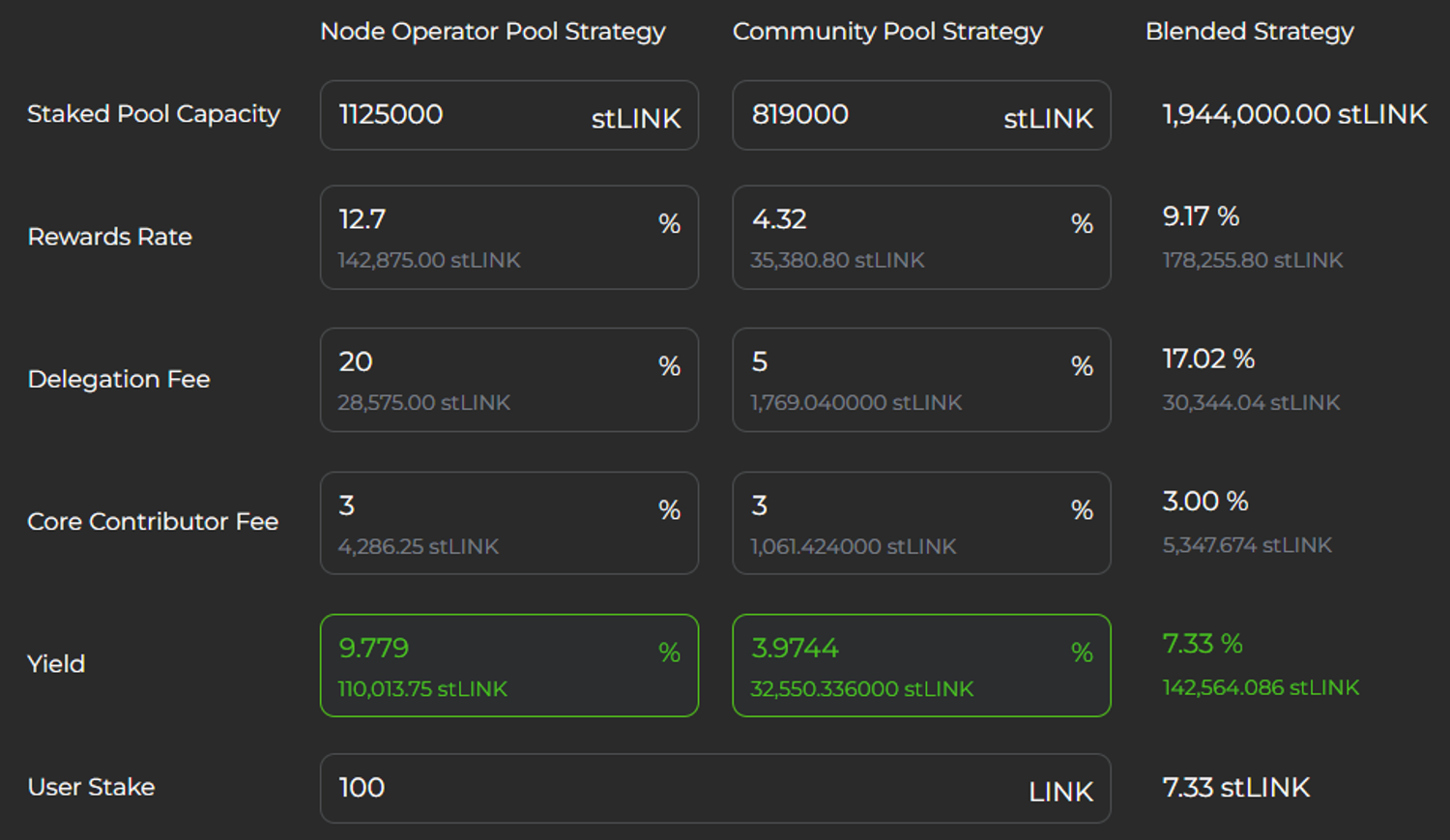
Task: Click the User Stake LINK input field
Action: (x=677, y=789)
